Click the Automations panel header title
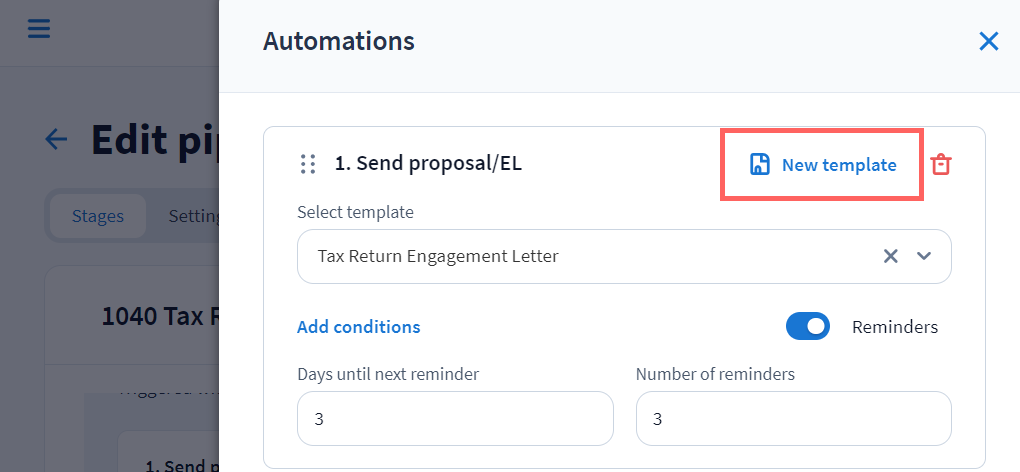The image size is (1020, 472). tap(338, 41)
